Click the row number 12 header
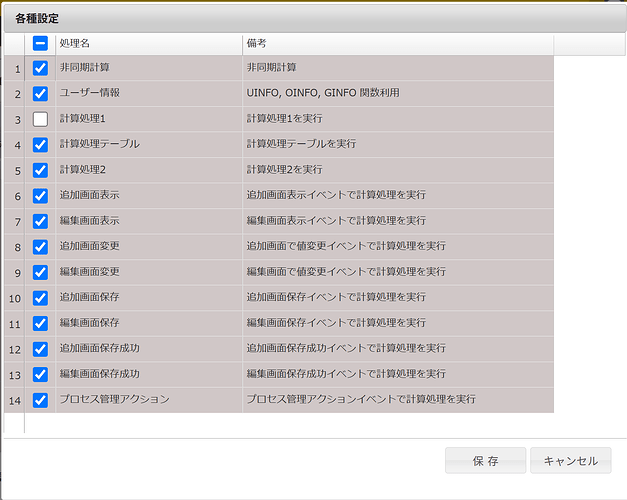This screenshot has width=627, height=500. [x=14, y=349]
